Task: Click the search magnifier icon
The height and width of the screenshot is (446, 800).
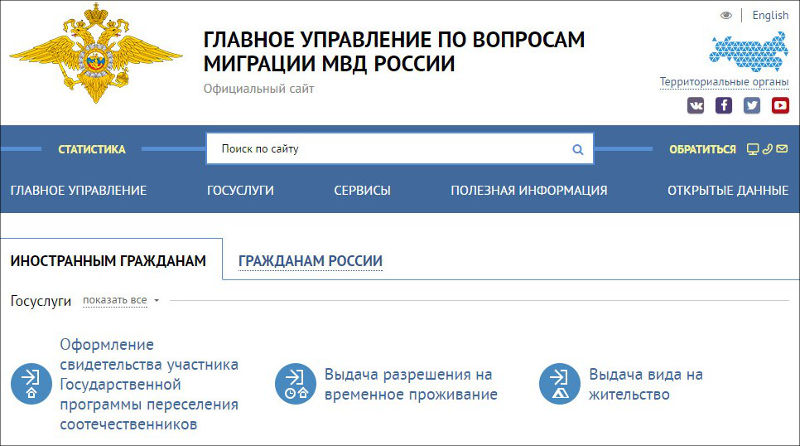Action: click(578, 150)
